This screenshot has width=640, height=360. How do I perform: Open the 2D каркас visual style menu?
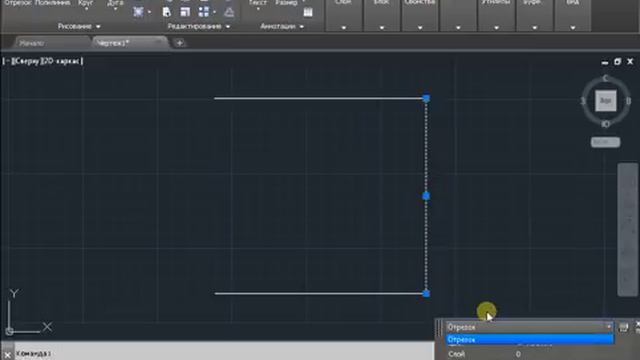point(62,61)
